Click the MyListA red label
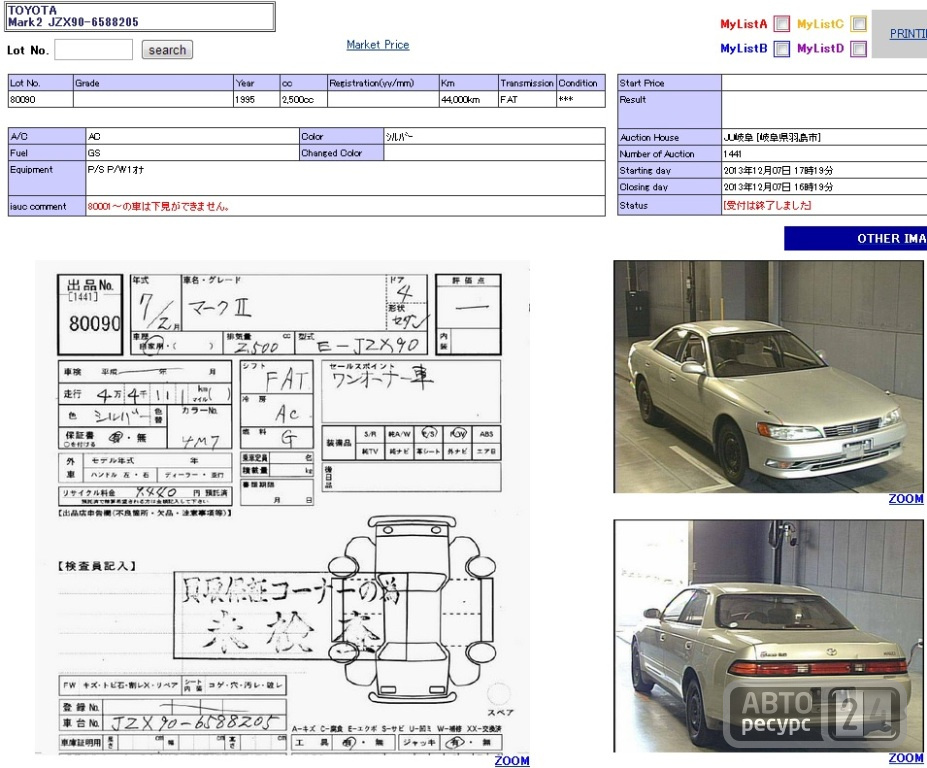This screenshot has height=768, width=927. click(744, 24)
